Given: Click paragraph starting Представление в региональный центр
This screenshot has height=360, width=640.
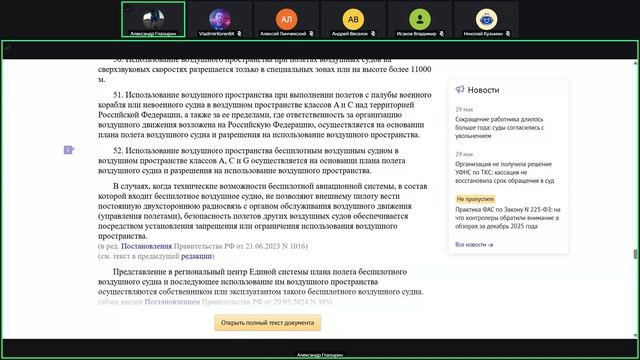Looking at the screenshot, I should pyautogui.click(x=261, y=282).
